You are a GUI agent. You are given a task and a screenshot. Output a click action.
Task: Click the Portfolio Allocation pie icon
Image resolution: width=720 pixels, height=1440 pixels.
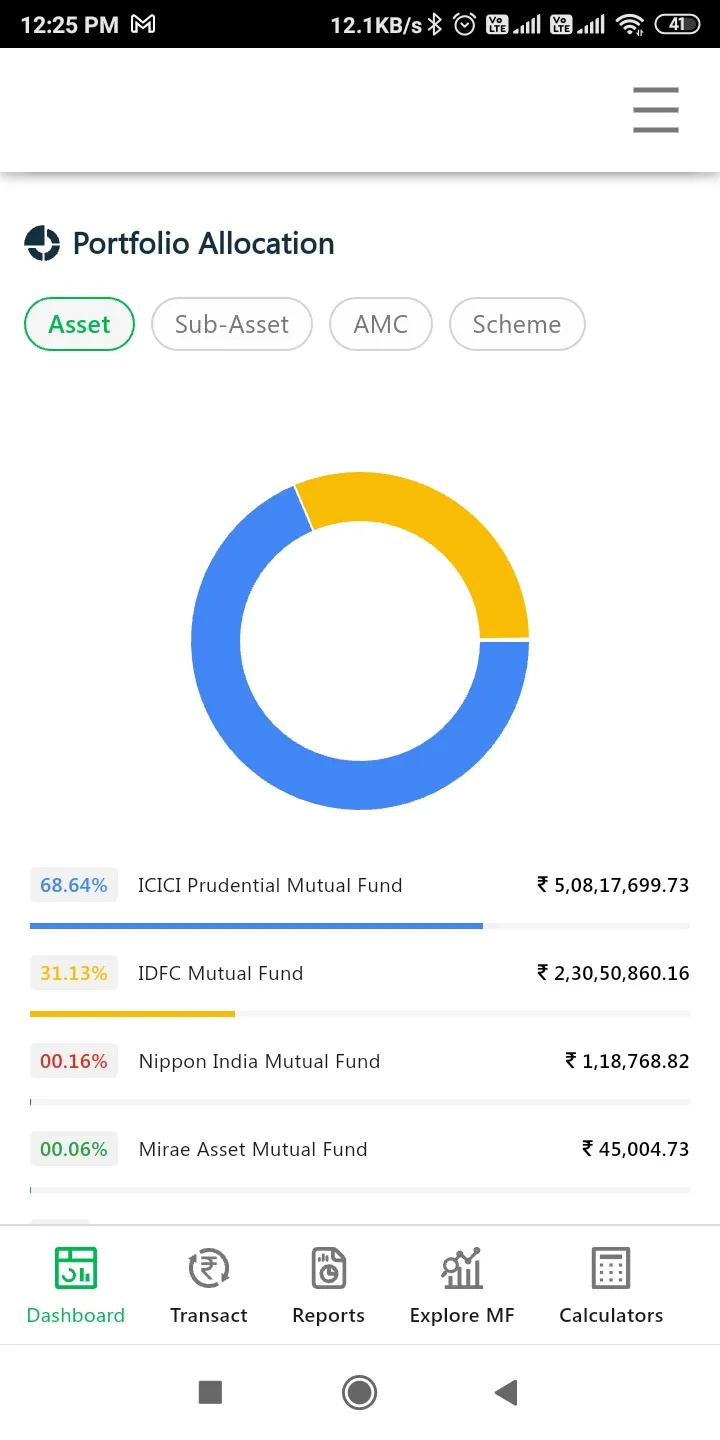43,243
